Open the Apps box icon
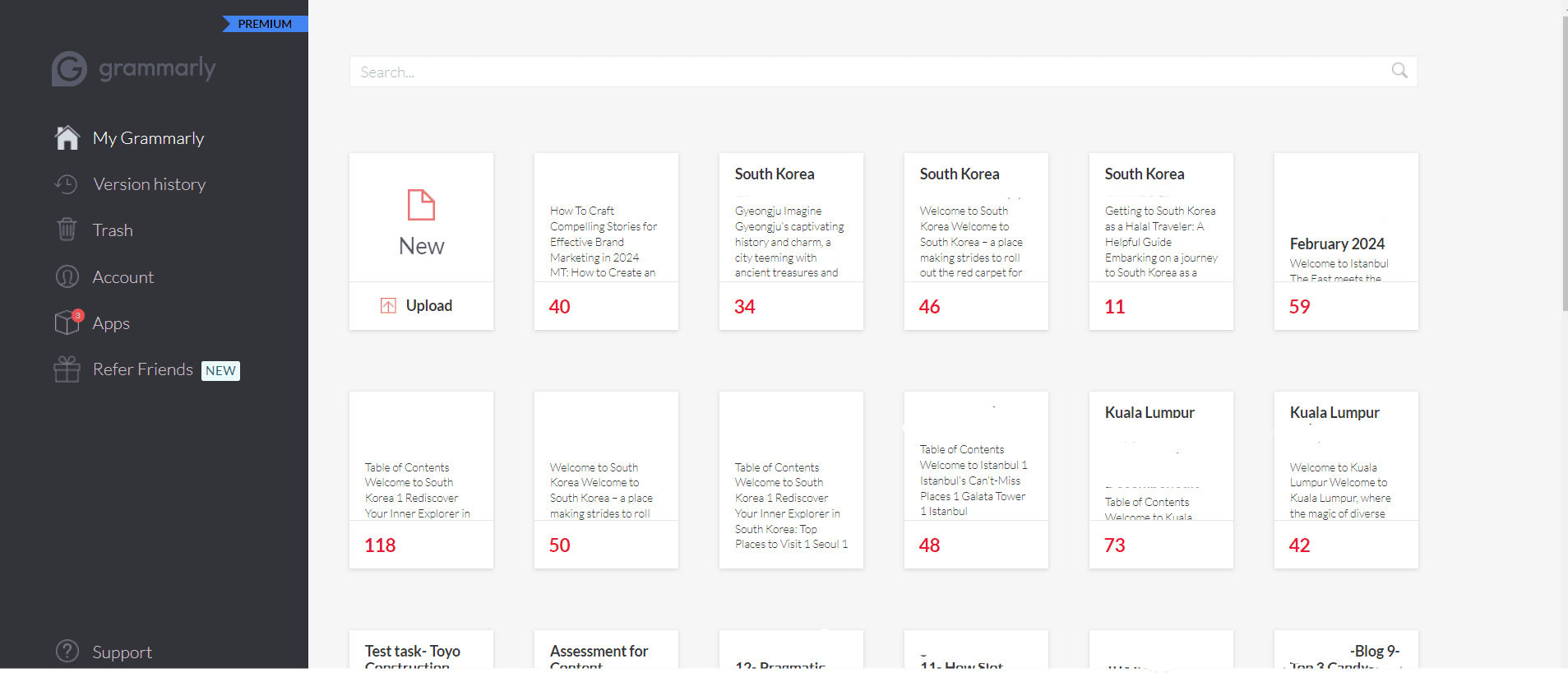Viewport: 1568px width, 673px height. tap(67, 323)
